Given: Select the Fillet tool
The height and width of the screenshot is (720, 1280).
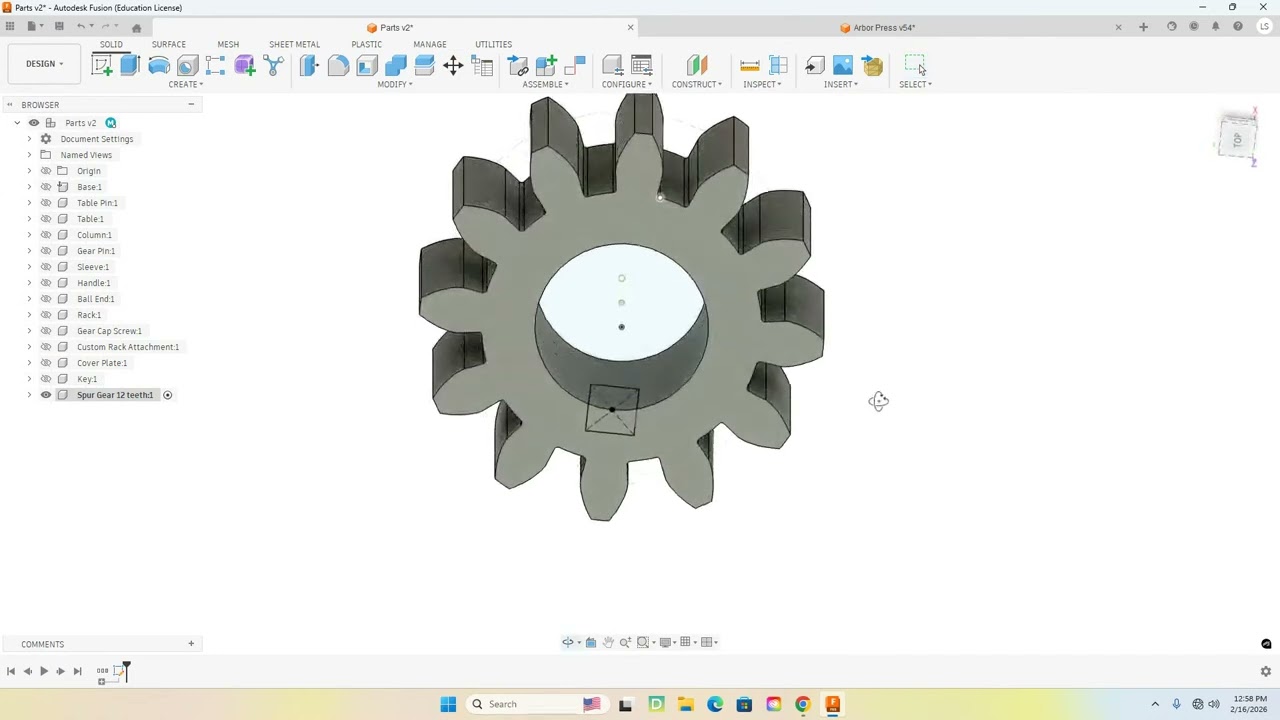Looking at the screenshot, I should (338, 66).
